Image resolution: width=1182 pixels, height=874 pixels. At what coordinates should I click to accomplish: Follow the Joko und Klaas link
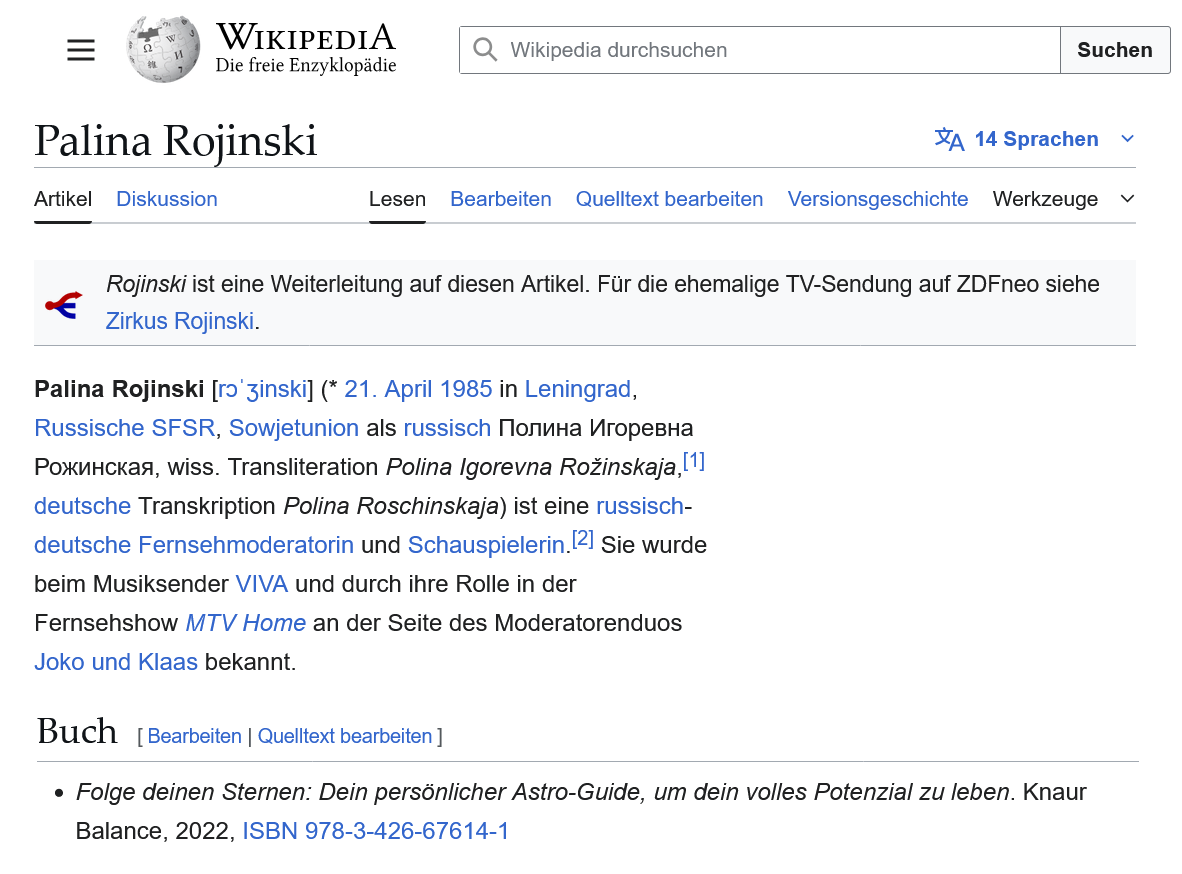click(x=116, y=662)
